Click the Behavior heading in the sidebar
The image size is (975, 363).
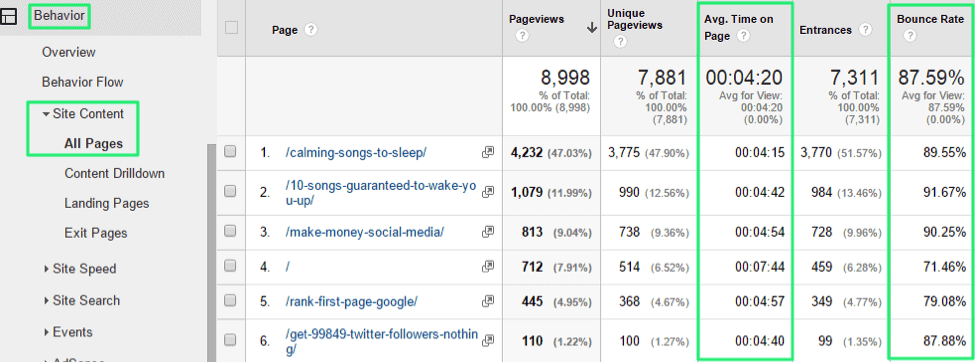click(x=60, y=16)
